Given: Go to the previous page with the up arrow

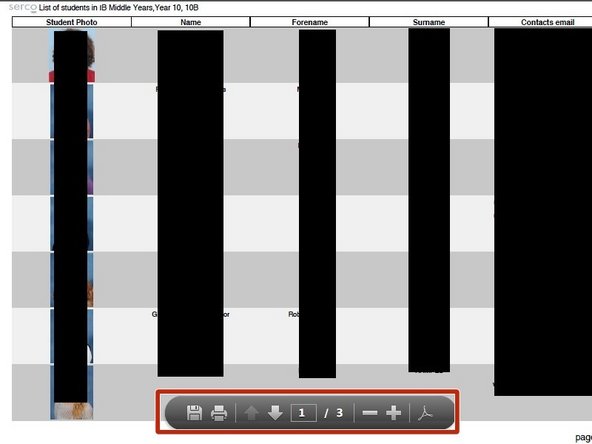Looking at the screenshot, I should pos(251,413).
